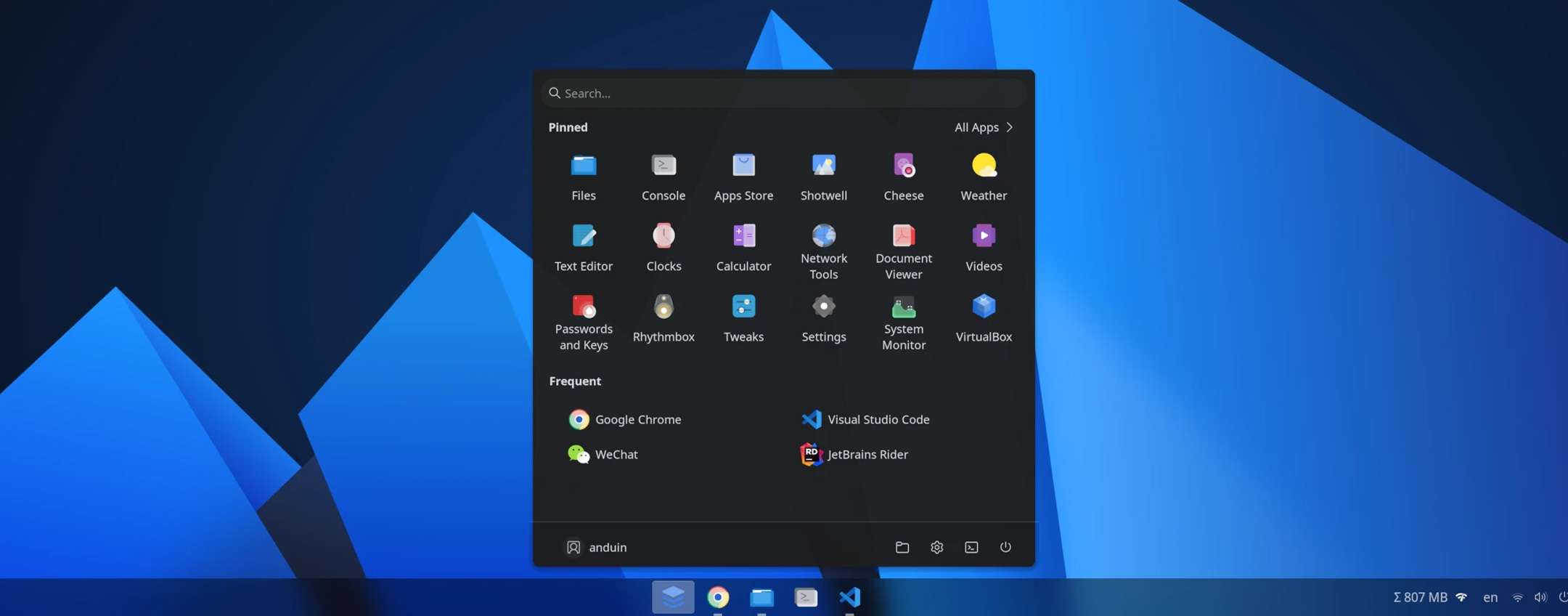The width and height of the screenshot is (1568, 616).
Task: Expand the All Apps list
Action: click(983, 127)
